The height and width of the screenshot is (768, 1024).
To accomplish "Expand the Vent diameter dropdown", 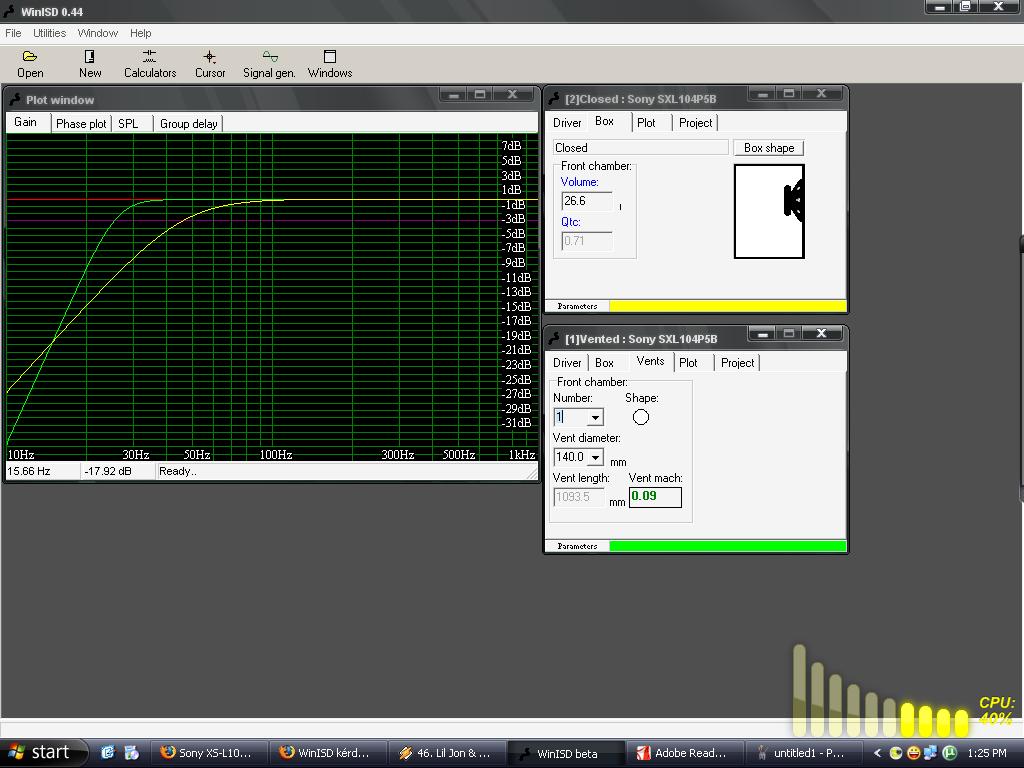I will pos(595,458).
